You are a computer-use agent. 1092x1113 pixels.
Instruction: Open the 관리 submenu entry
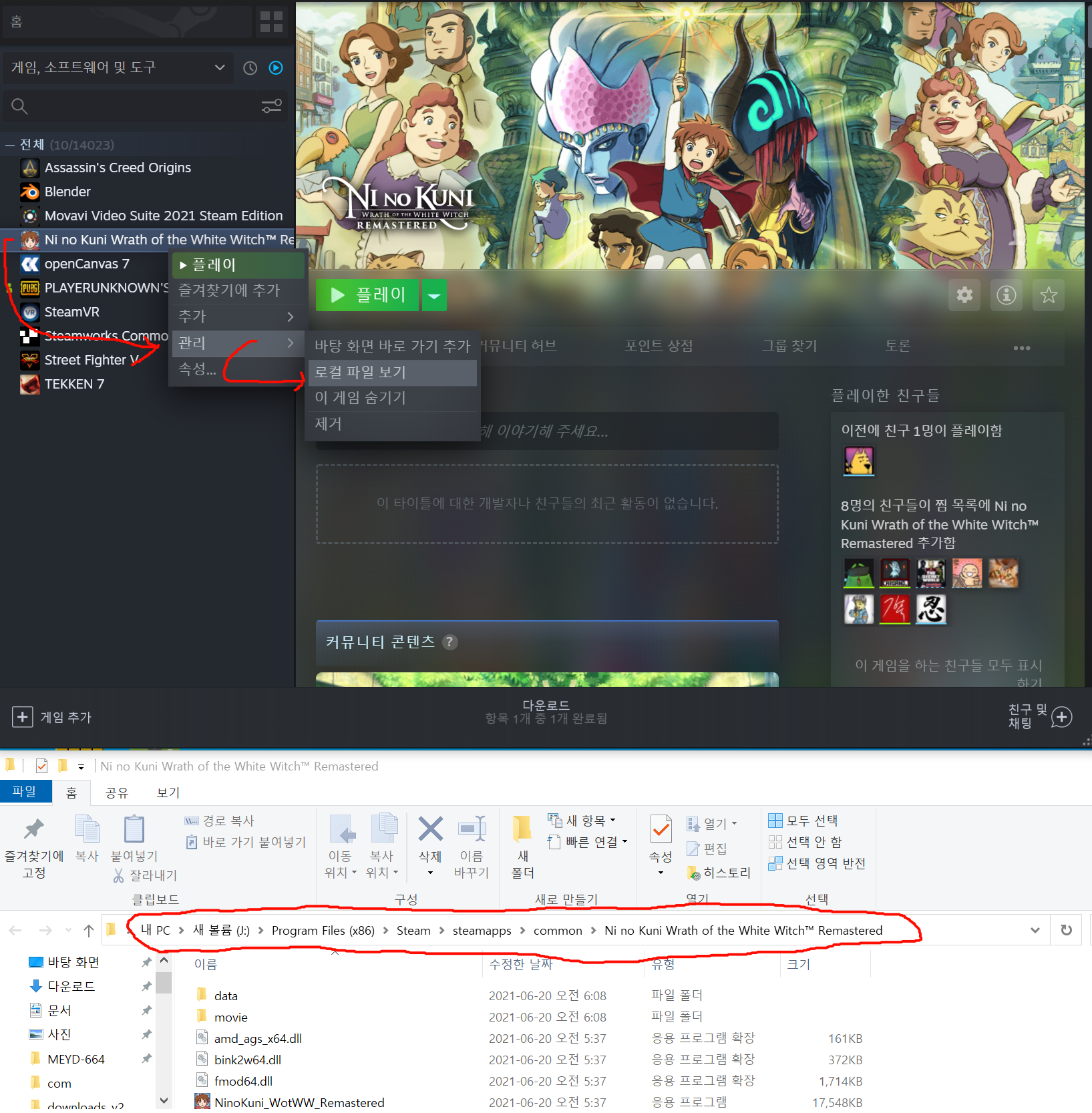[x=238, y=343]
